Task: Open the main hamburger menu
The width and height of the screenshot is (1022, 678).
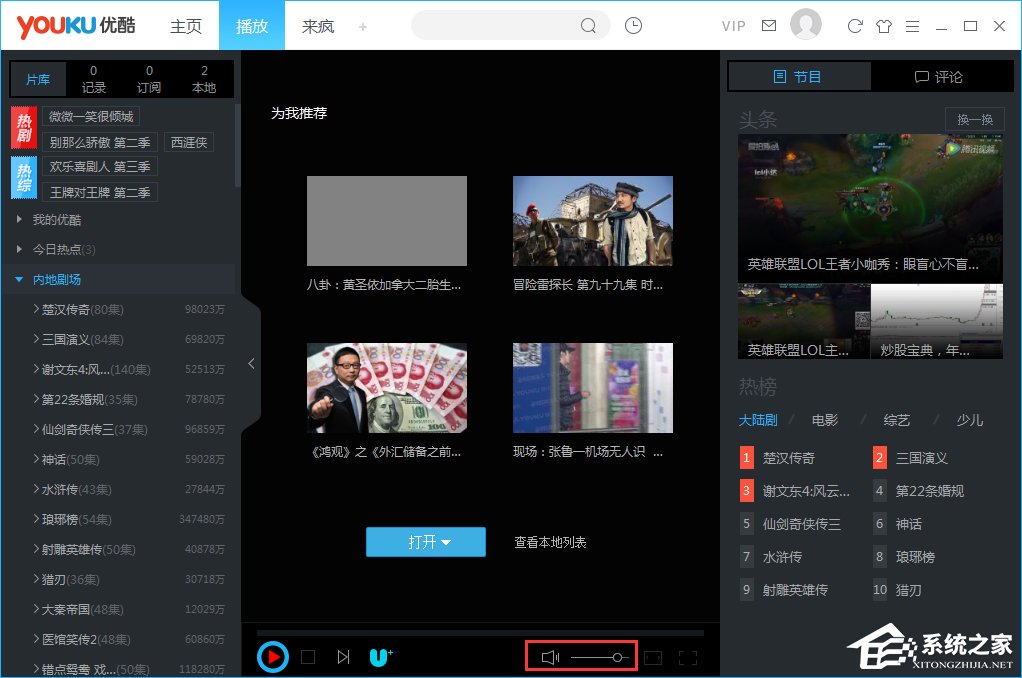Action: click(912, 26)
